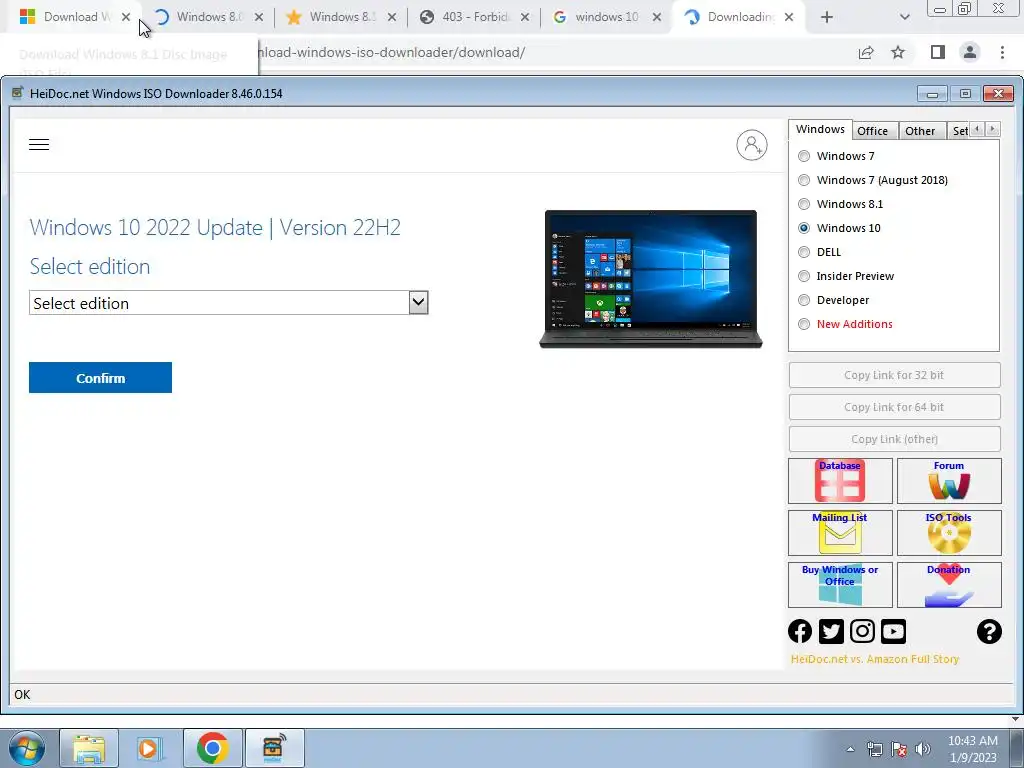Click Copy Link for 32 bit

(894, 375)
